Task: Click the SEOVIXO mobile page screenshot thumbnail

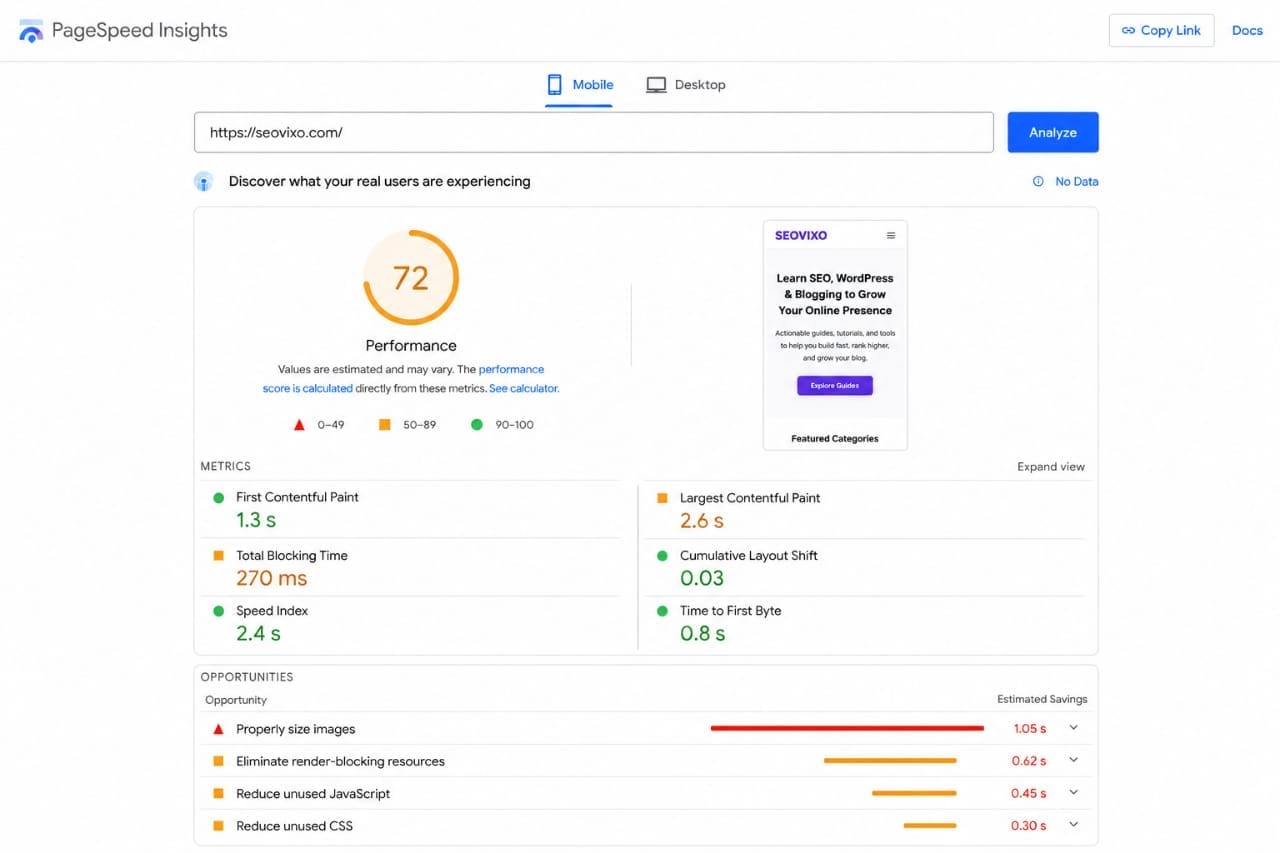Action: 835,335
